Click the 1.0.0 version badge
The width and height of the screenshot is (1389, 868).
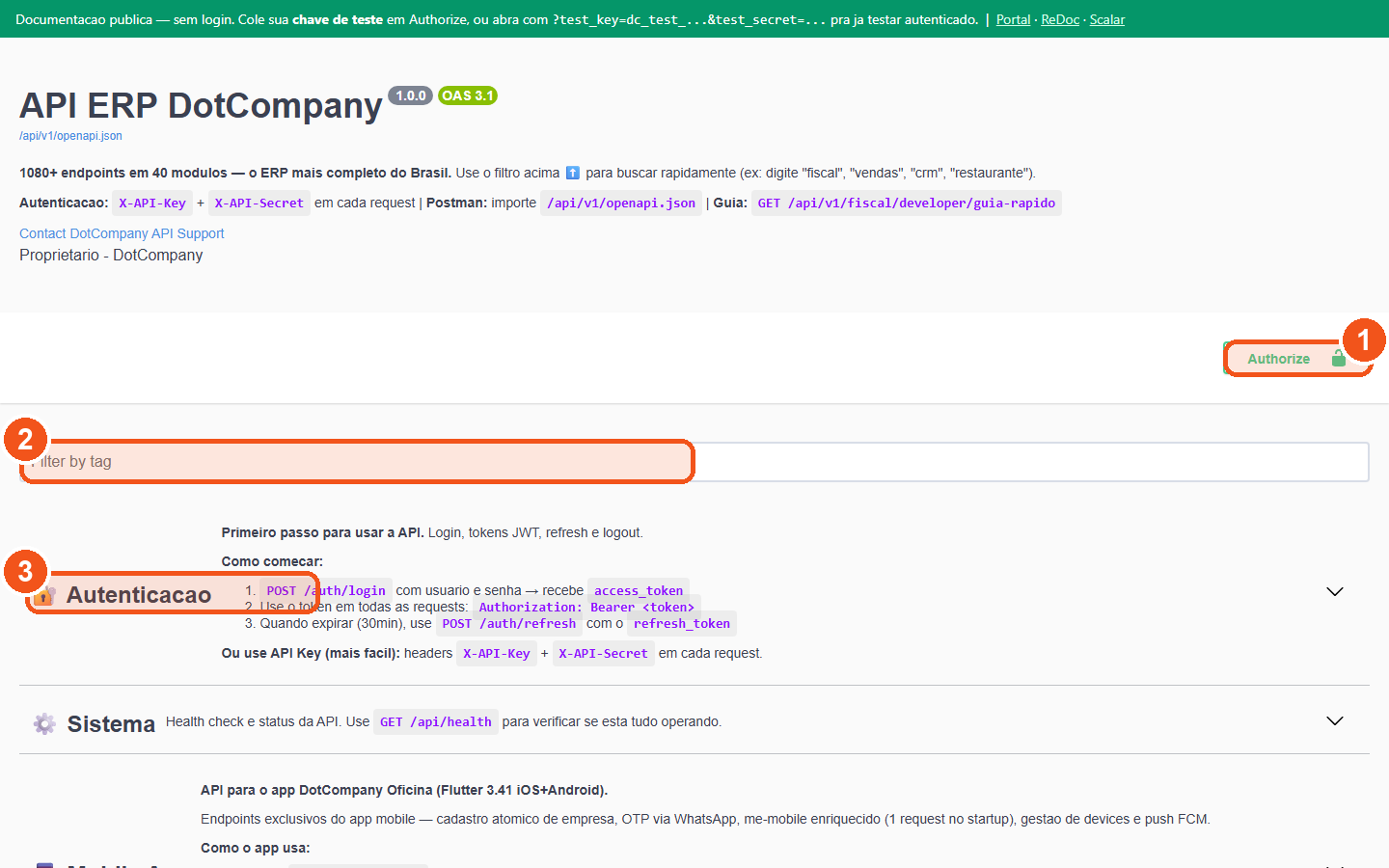coord(410,95)
